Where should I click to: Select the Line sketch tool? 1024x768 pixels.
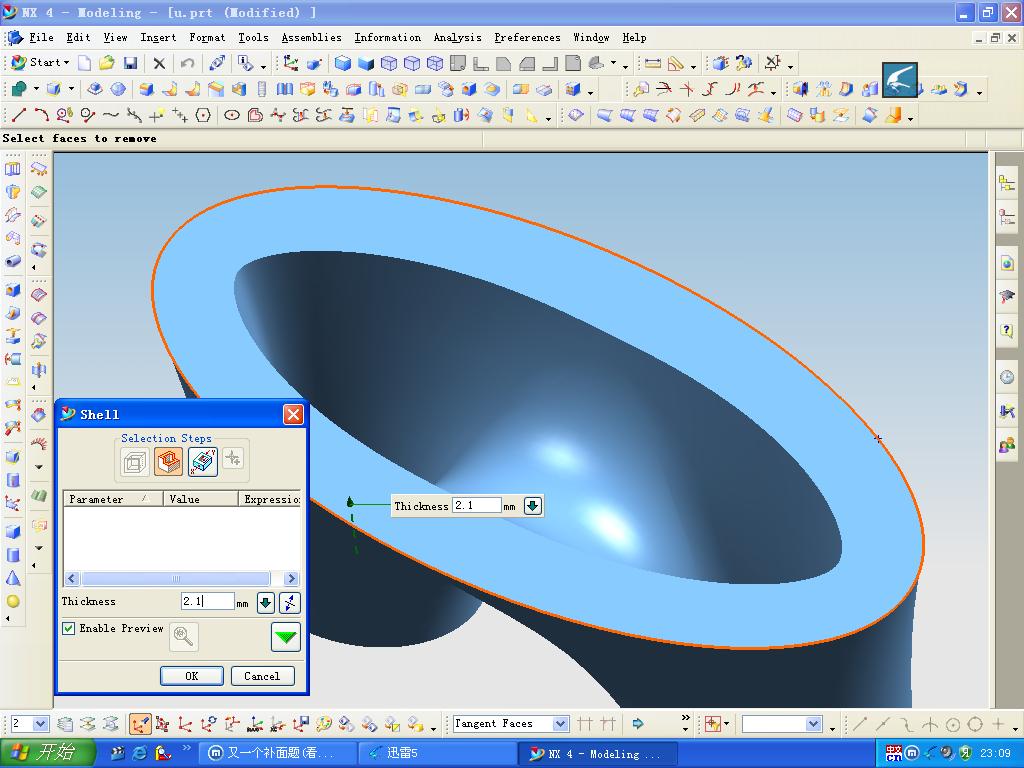19,115
